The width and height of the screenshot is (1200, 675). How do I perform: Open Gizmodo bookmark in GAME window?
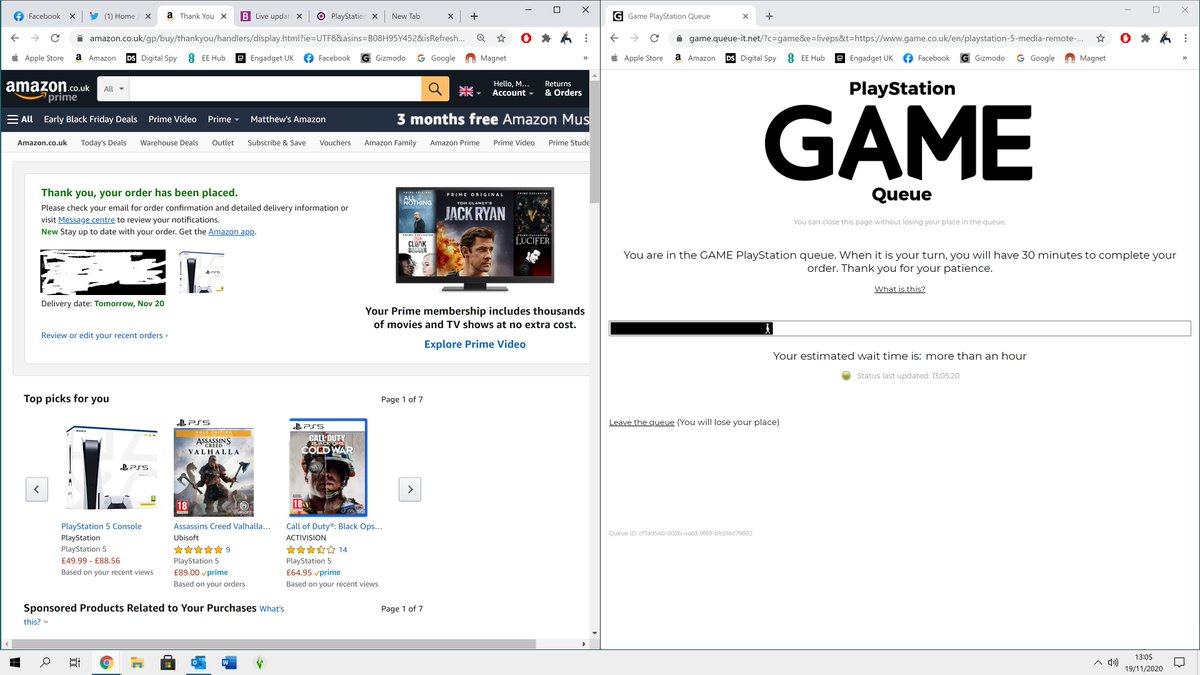[983, 58]
